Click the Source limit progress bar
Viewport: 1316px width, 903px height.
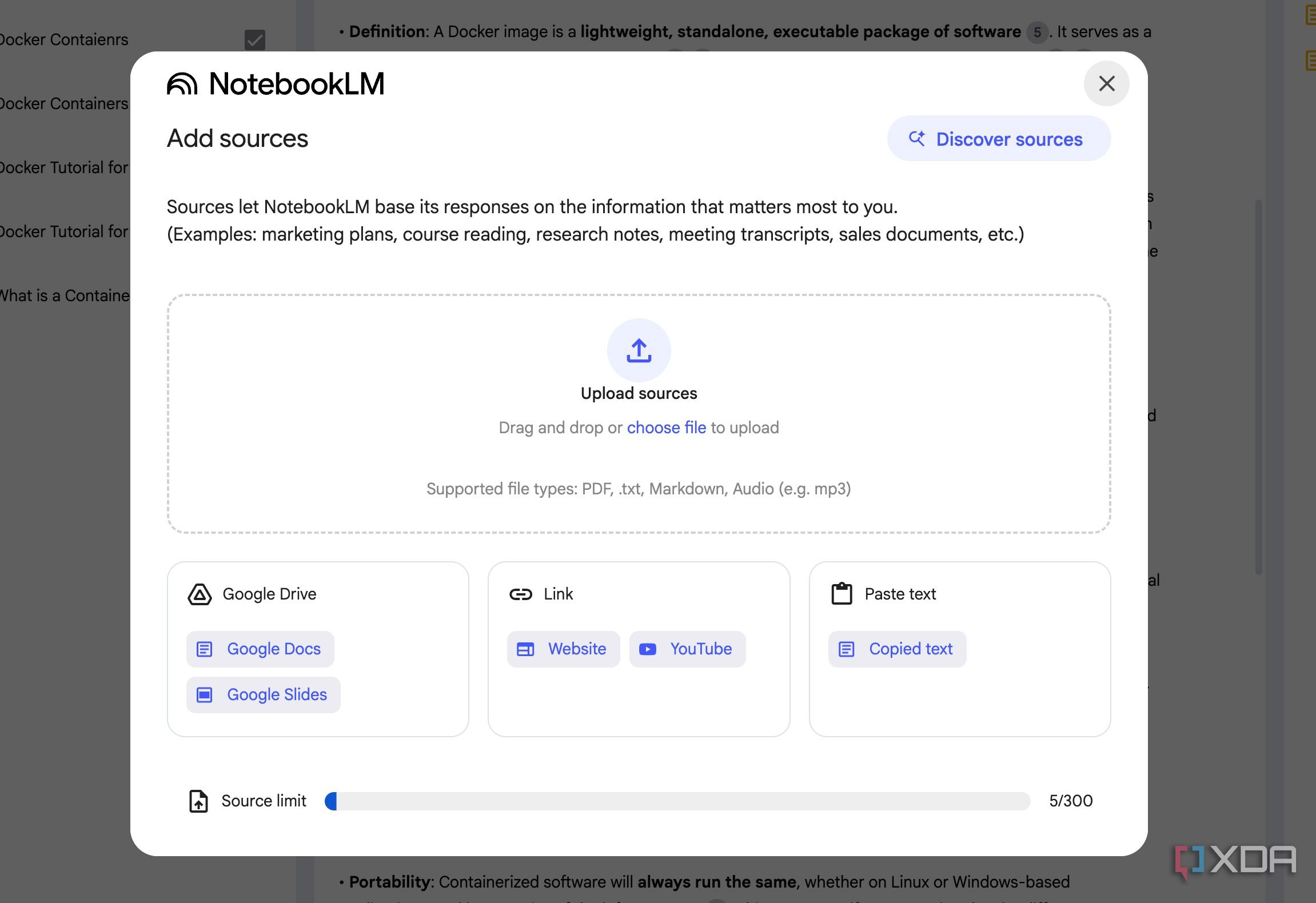[677, 801]
